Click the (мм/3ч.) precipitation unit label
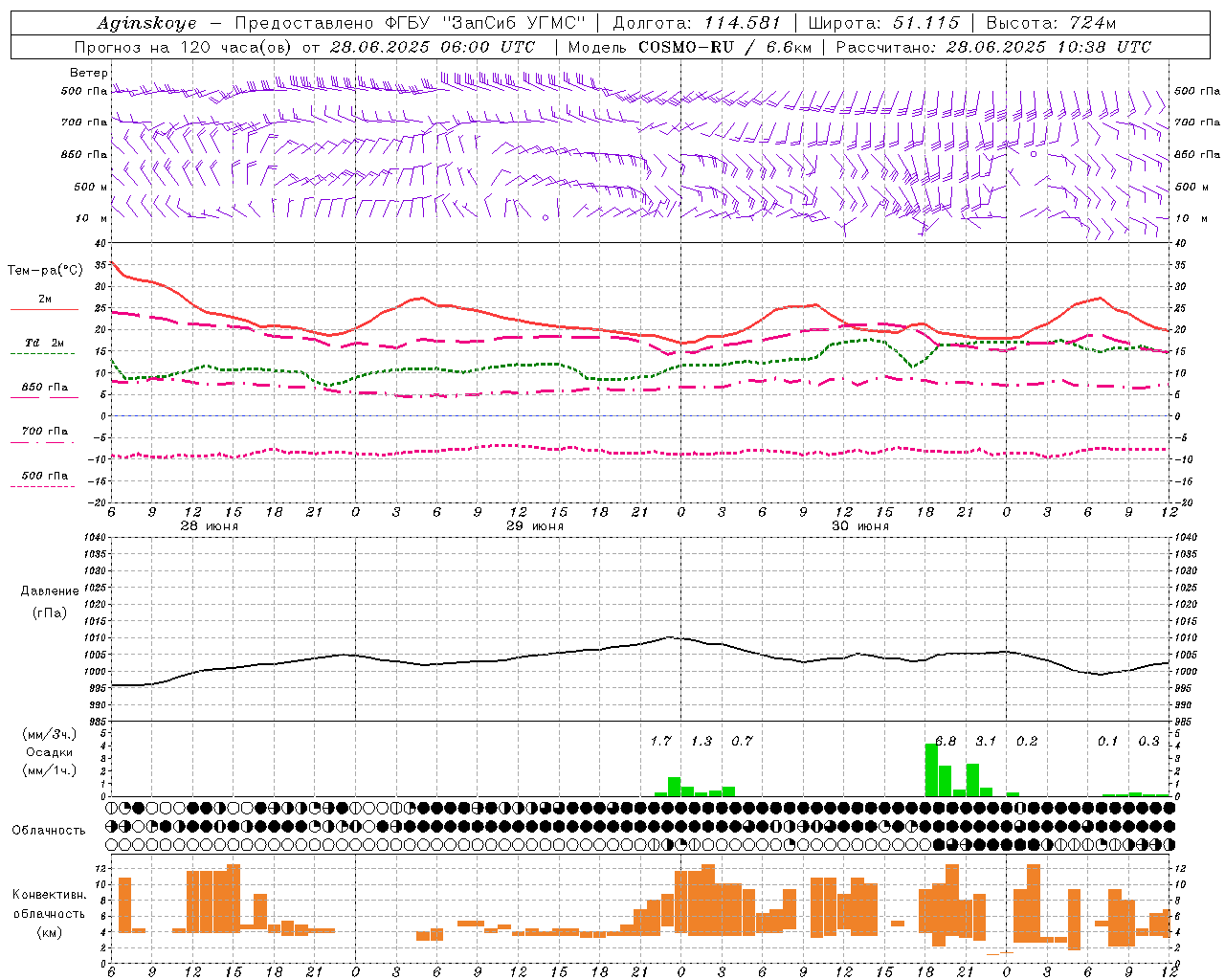 coord(49,734)
